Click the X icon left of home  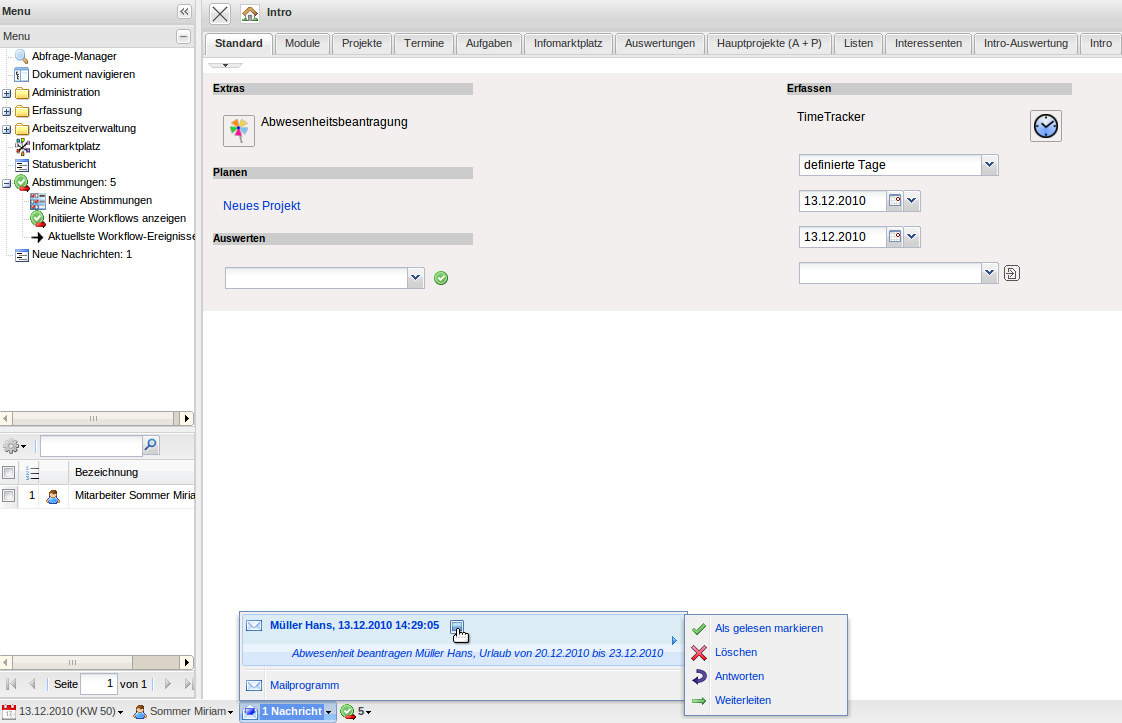220,14
